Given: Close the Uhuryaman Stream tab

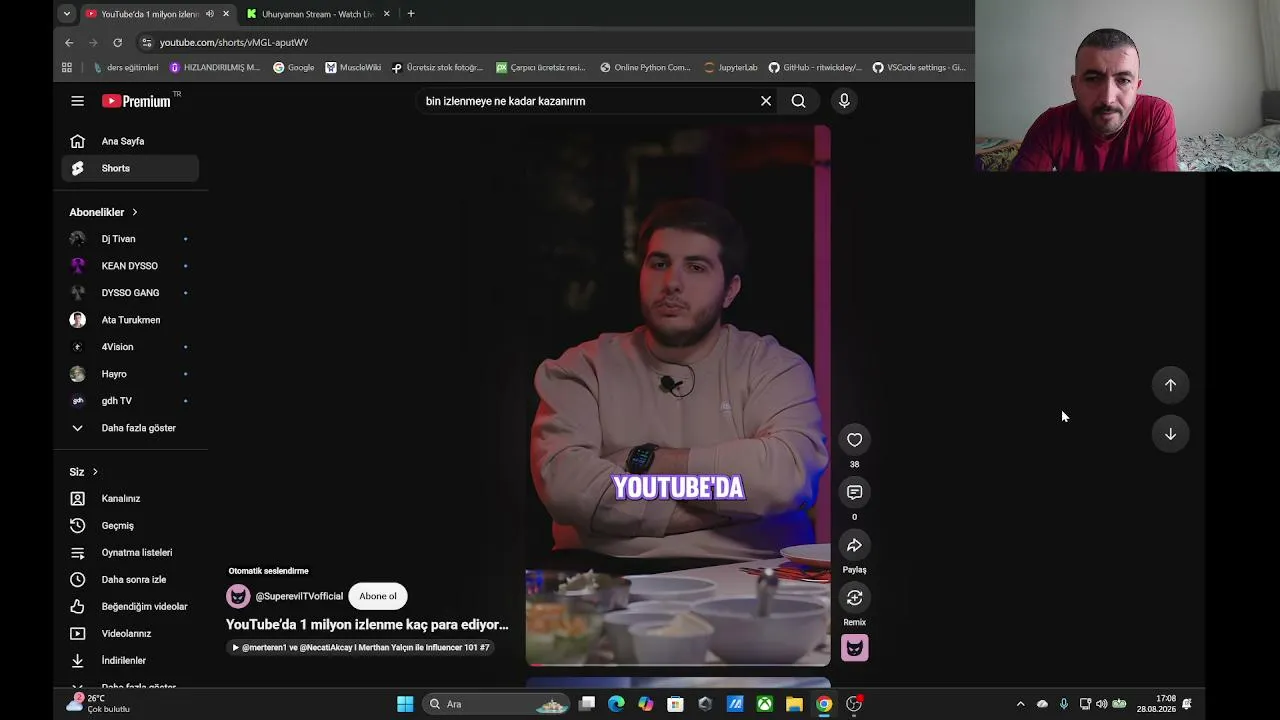Looking at the screenshot, I should click(387, 14).
